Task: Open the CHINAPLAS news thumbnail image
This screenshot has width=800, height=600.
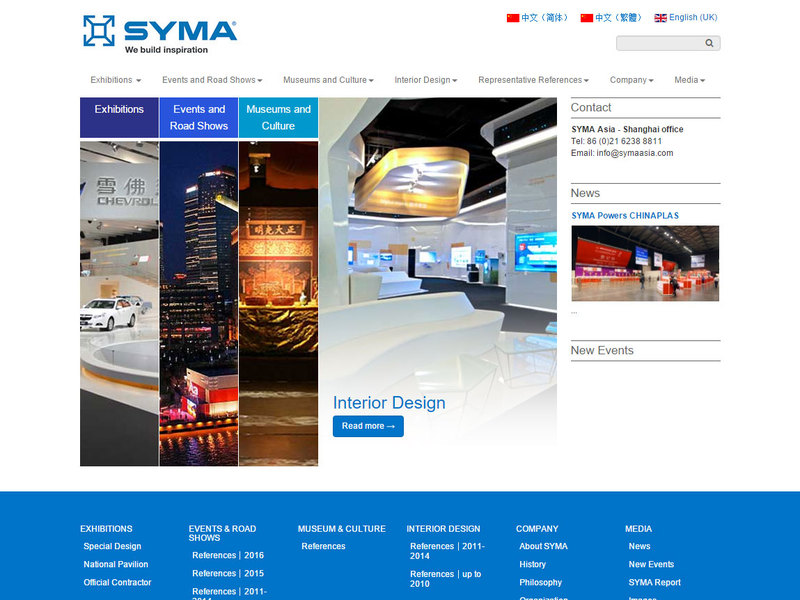Action: tap(645, 263)
